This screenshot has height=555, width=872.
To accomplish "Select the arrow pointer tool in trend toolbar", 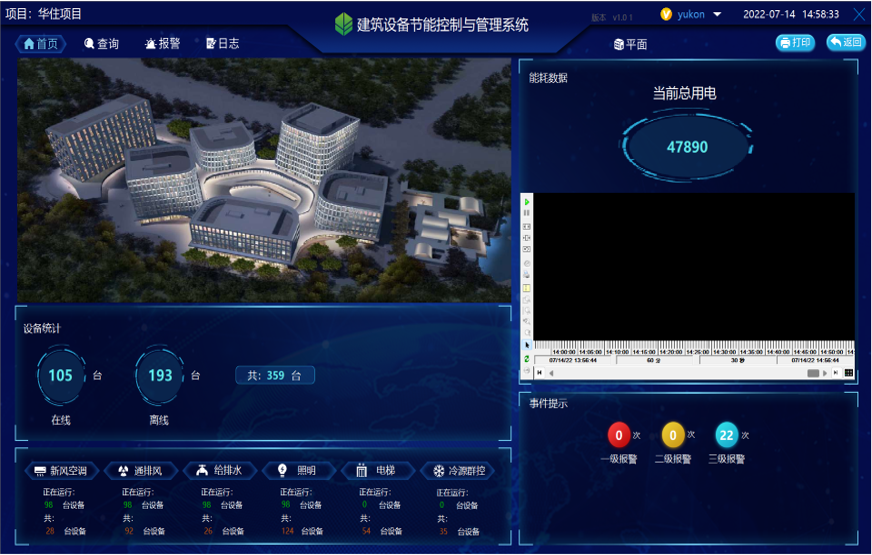I will [527, 345].
